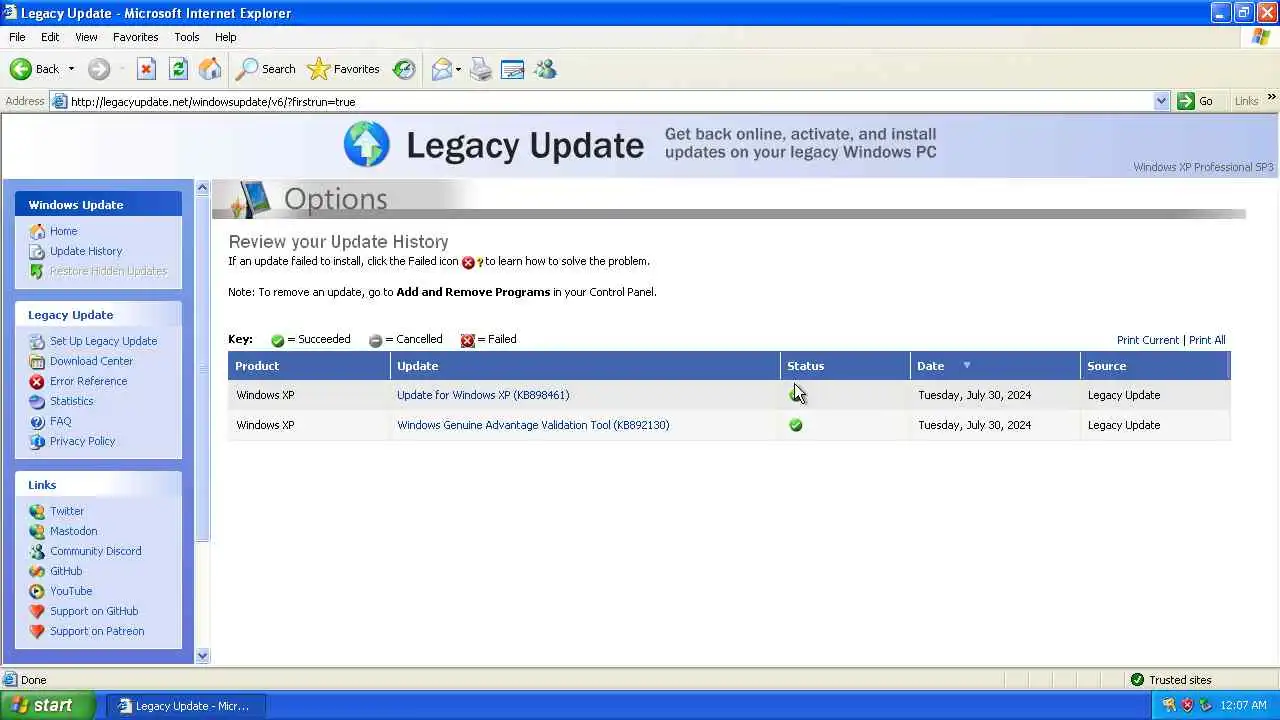Click the Statistics sidebar icon
Image resolution: width=1280 pixels, height=720 pixels.
click(x=37, y=401)
